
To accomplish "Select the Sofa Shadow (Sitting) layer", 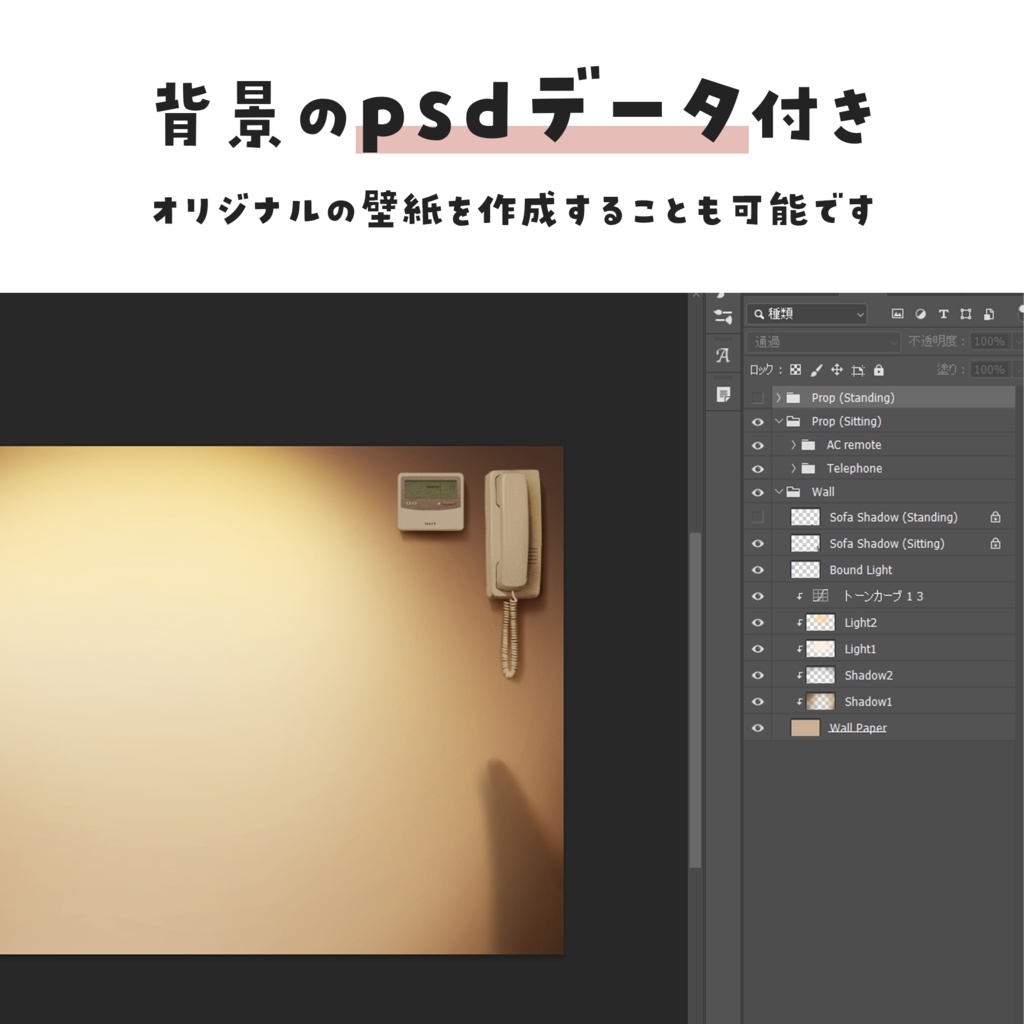I will 880,543.
